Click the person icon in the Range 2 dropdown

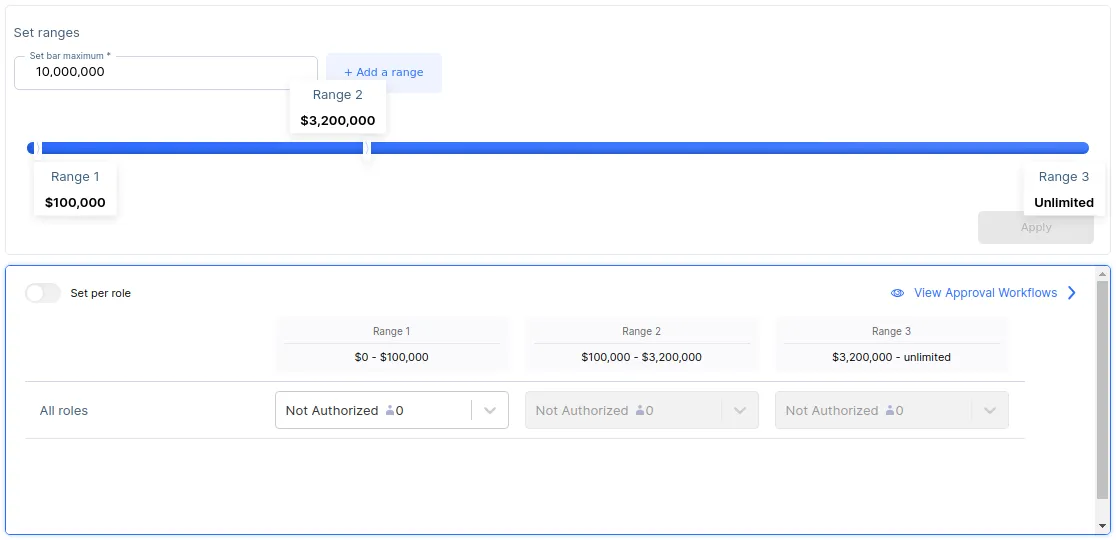point(639,411)
